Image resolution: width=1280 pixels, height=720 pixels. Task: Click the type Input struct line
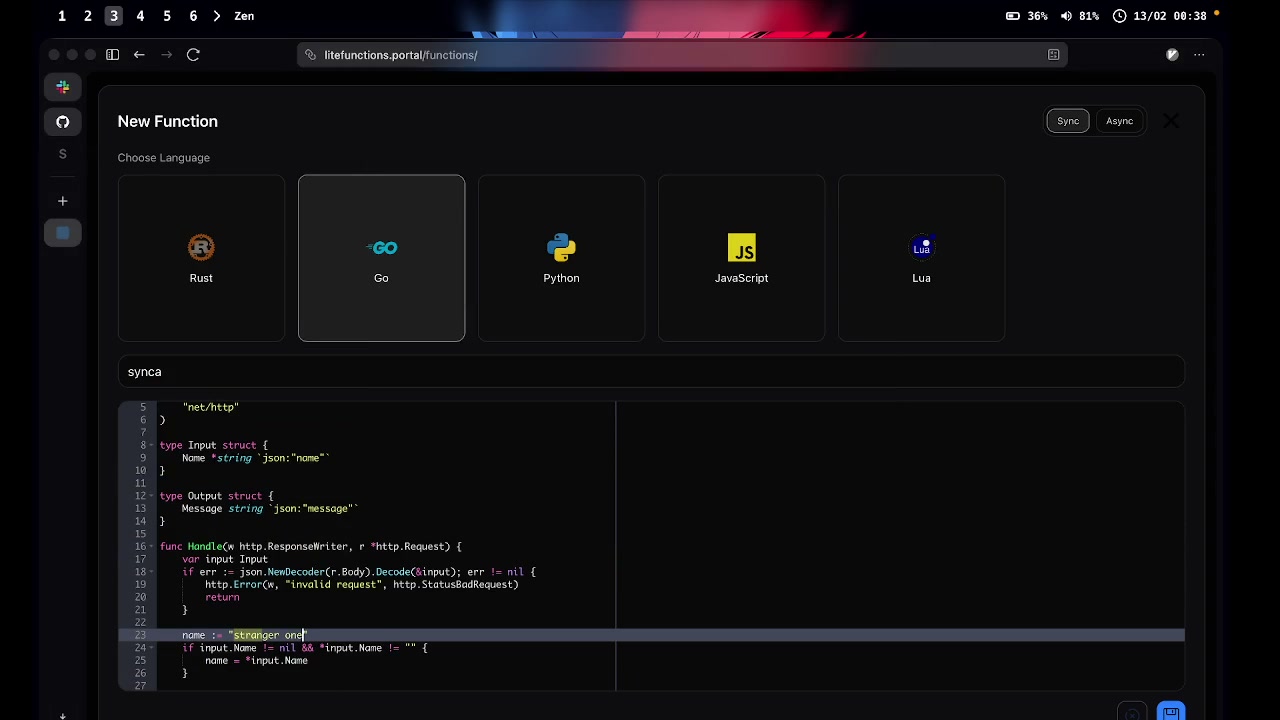point(213,445)
